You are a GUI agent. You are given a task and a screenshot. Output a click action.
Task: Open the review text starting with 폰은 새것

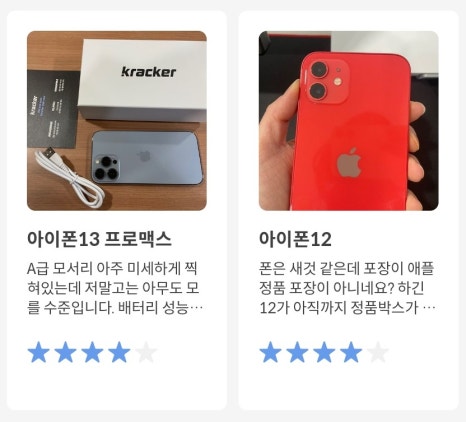pyautogui.click(x=347, y=288)
